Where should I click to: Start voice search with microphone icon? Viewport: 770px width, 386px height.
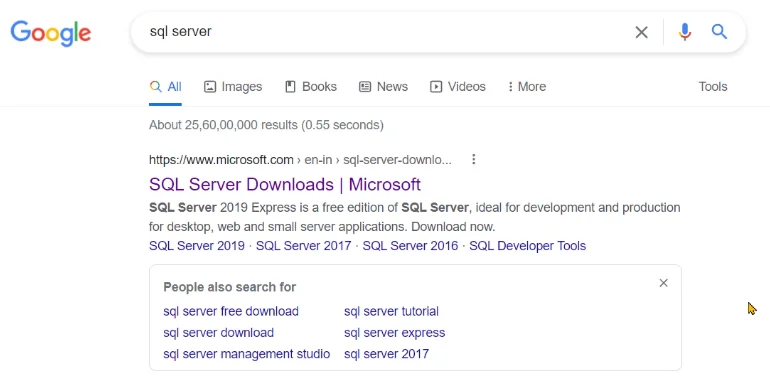click(x=685, y=32)
